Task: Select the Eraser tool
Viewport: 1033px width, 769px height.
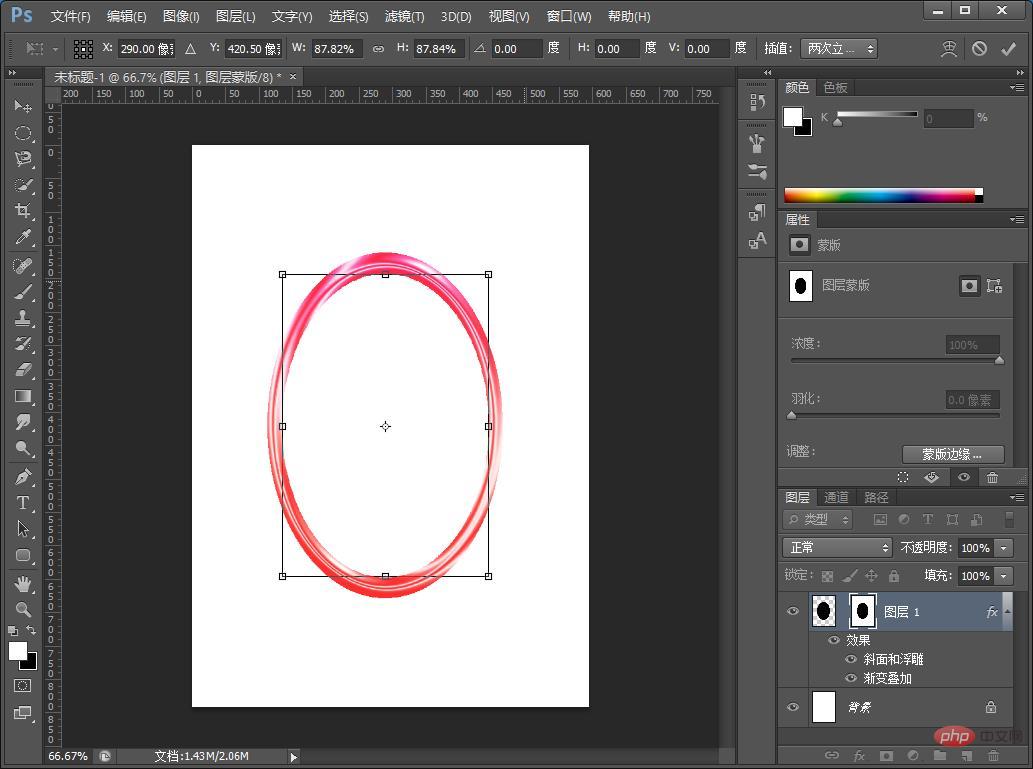Action: tap(23, 370)
